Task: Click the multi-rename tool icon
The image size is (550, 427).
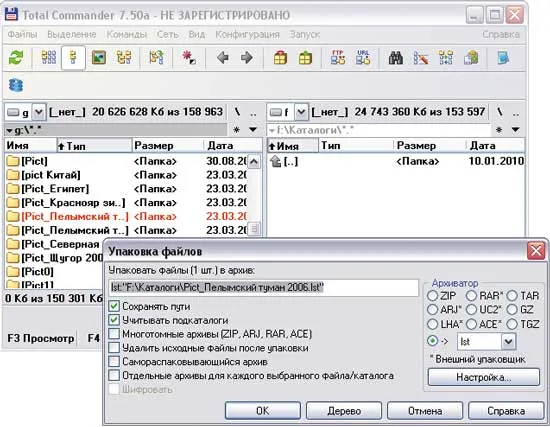Action: [421, 58]
